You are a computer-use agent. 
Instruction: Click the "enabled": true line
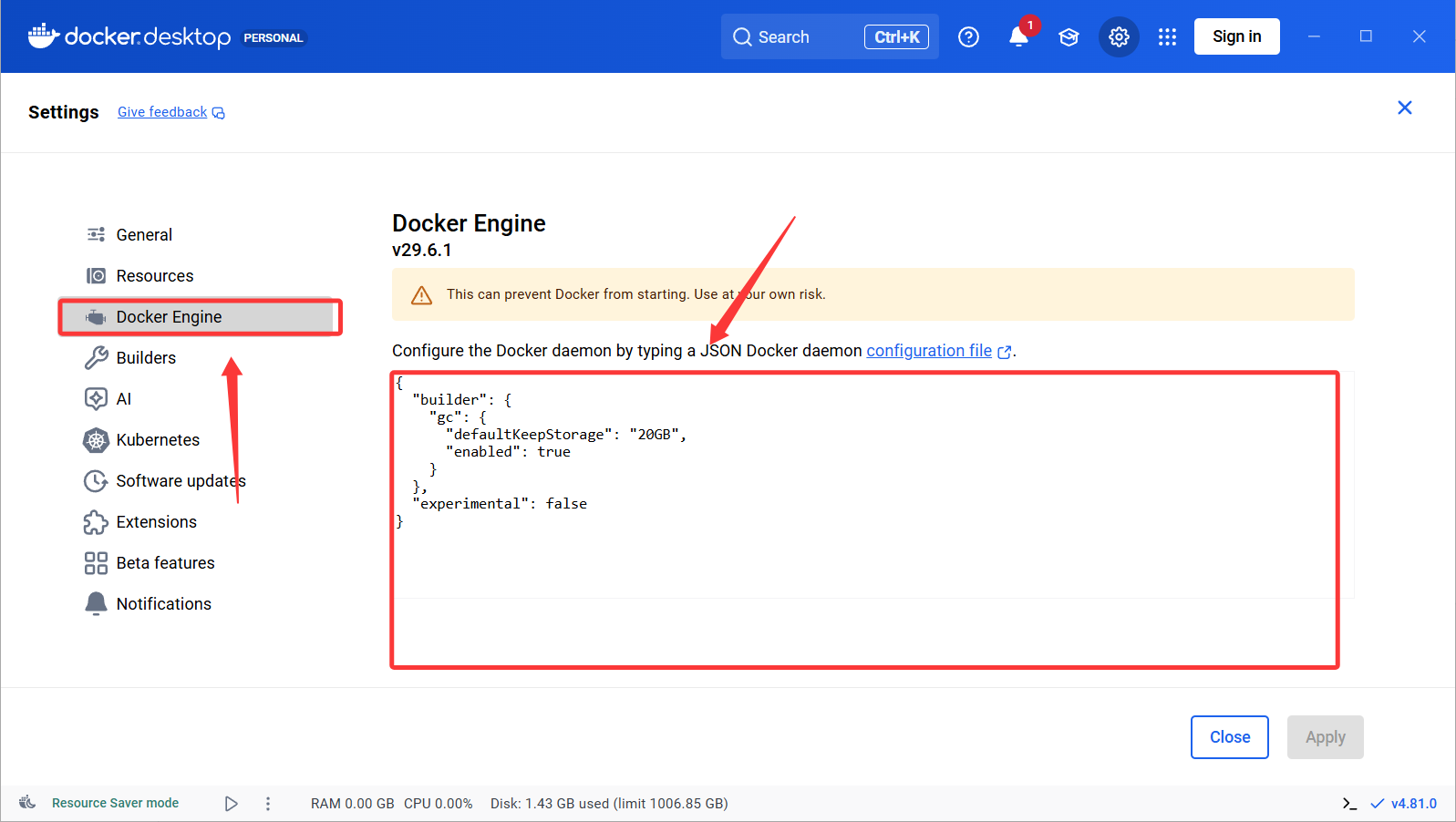(508, 452)
